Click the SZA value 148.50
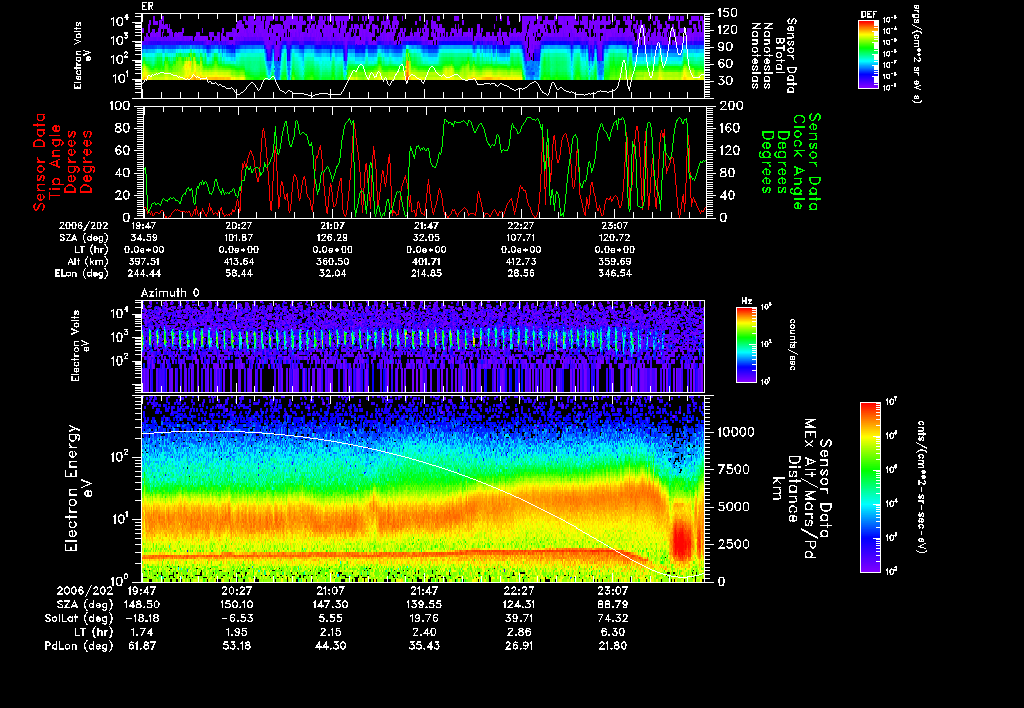1024x708 pixels. (x=142, y=604)
